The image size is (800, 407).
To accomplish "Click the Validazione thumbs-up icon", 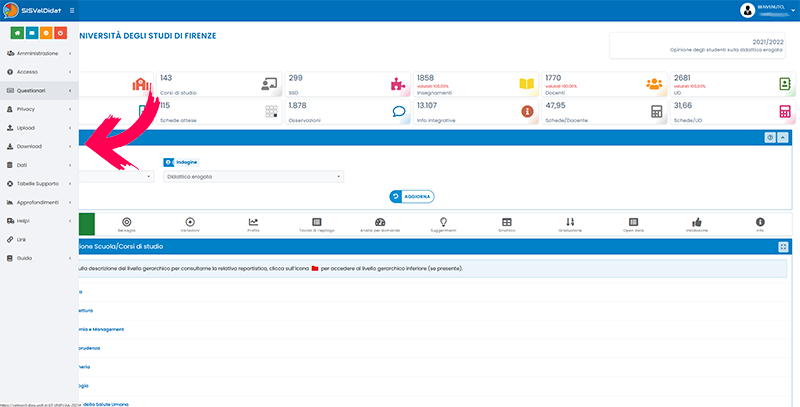I will [x=697, y=224].
